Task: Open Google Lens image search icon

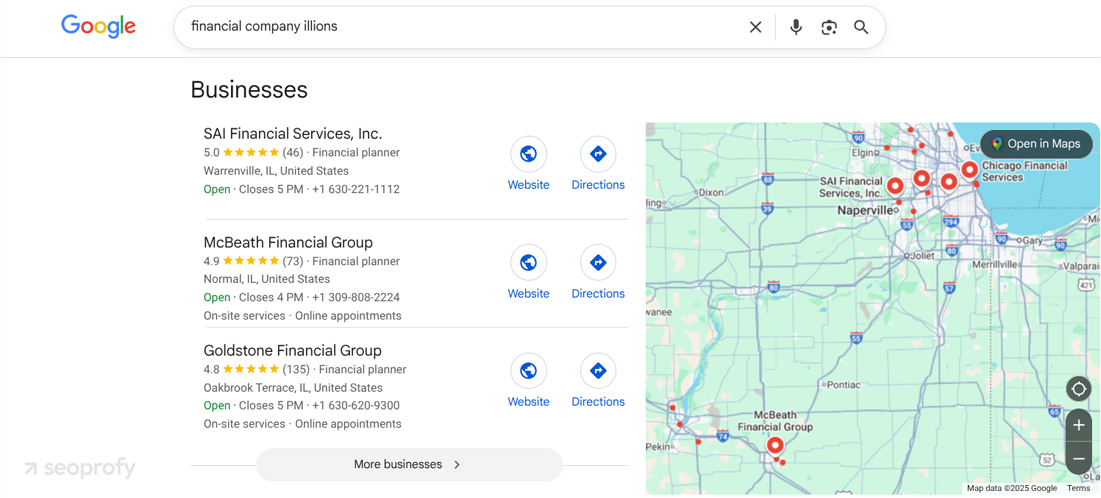Action: point(829,27)
